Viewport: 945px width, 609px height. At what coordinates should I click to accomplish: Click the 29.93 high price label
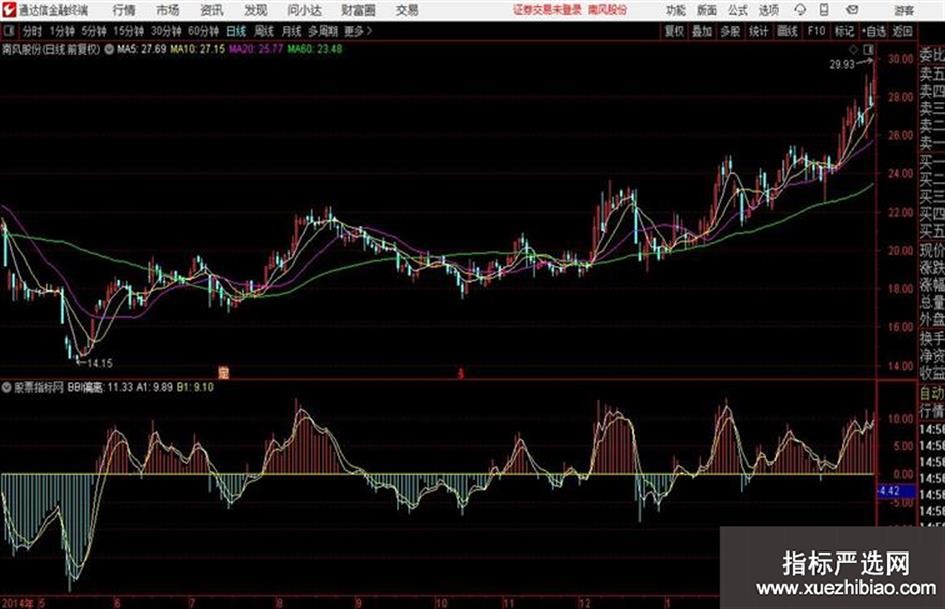842,64
